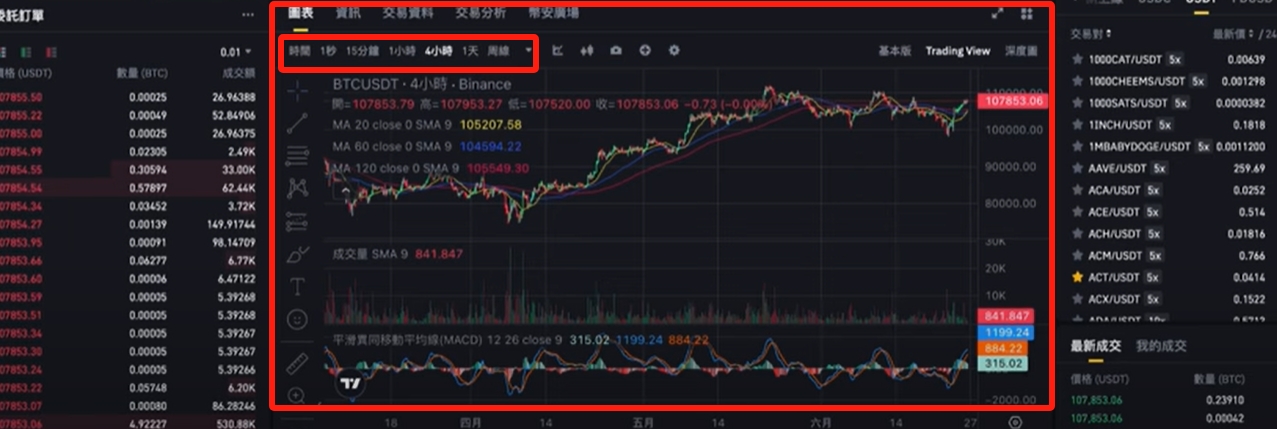Expand more time intervals dropdown arrow
This screenshot has width=1277, height=429.
pos(527,50)
